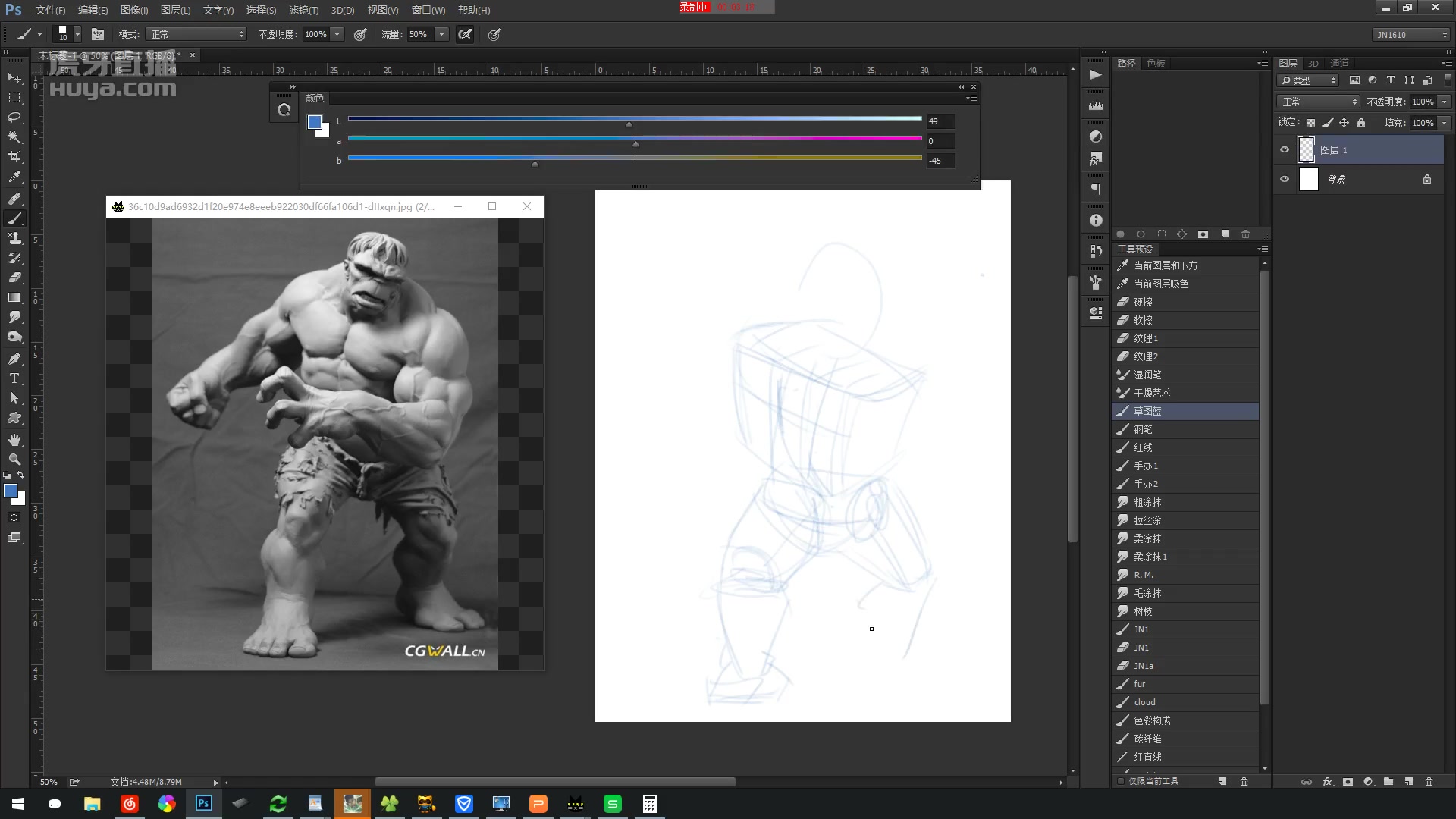The image size is (1456, 819).
Task: Select the 红直线 tool preset
Action: coord(1185,757)
